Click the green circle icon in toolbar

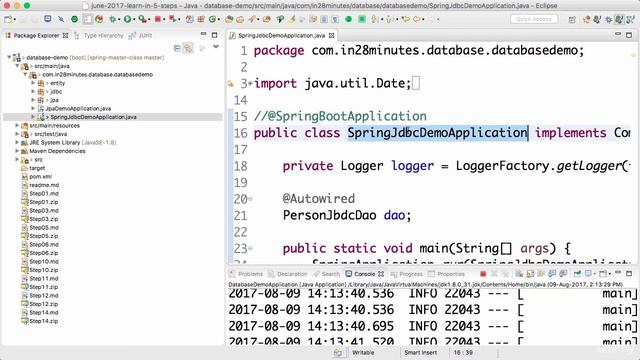pyautogui.click(x=349, y=19)
